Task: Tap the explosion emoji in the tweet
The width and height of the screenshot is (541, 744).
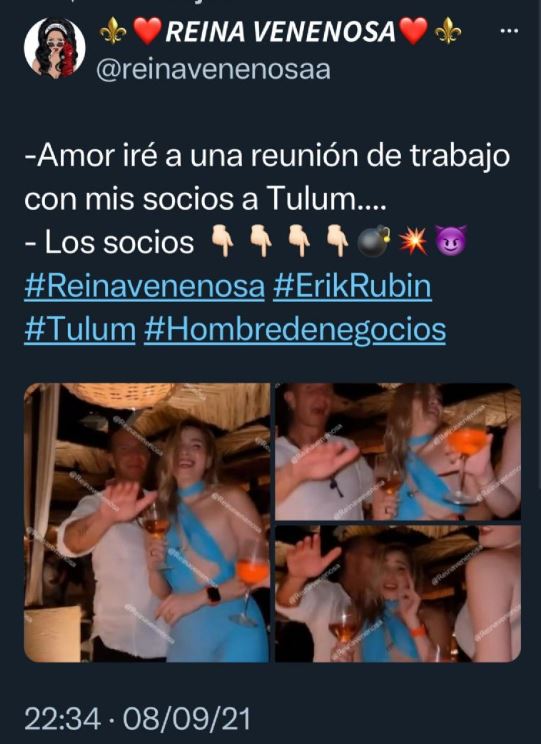Action: (x=412, y=241)
